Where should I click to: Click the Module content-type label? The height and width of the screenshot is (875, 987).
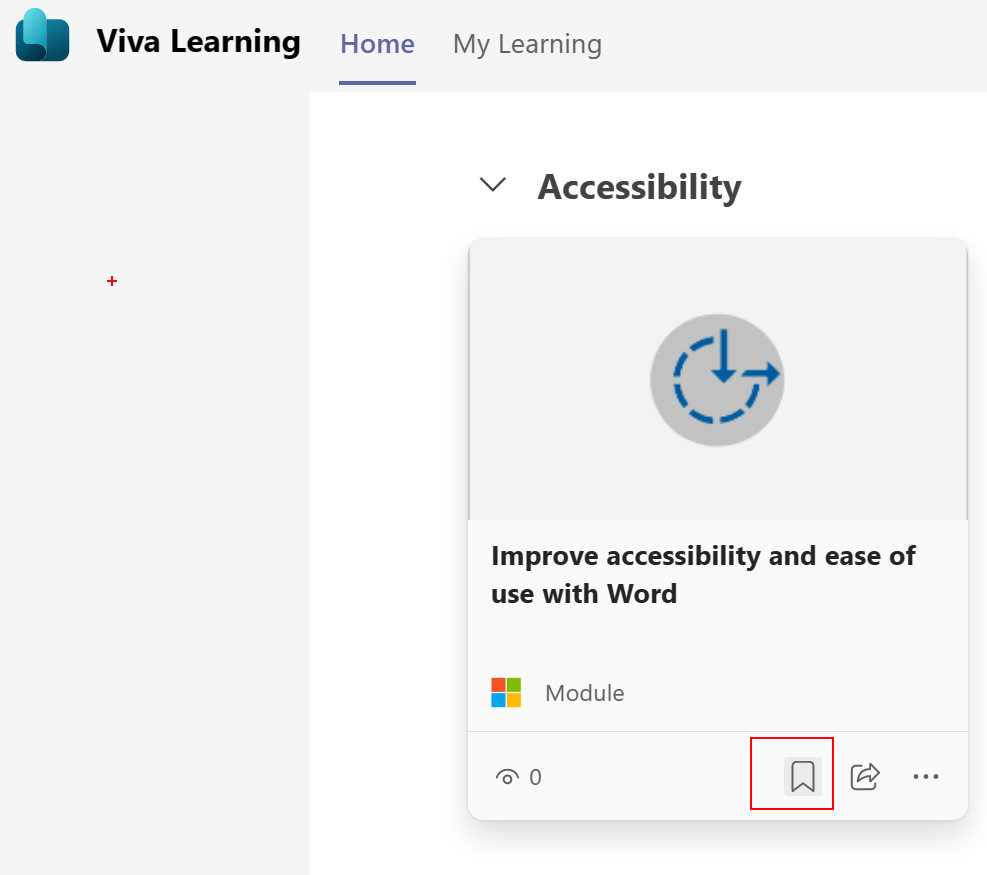pyautogui.click(x=584, y=692)
